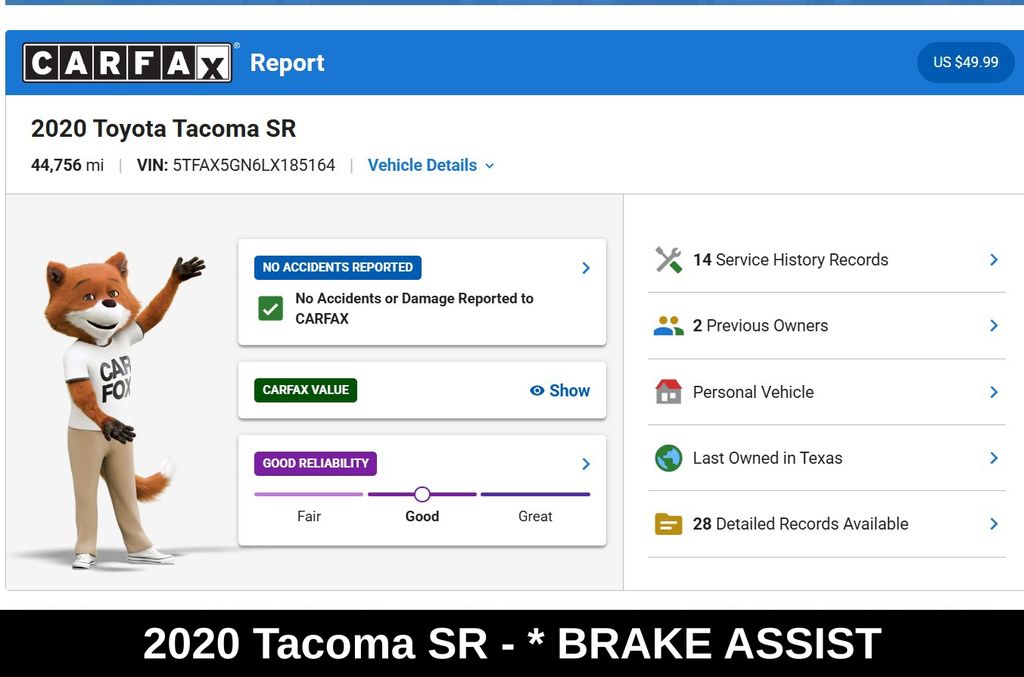Viewport: 1024px width, 677px height.
Task: Click the eye icon beside Show
Action: click(x=537, y=390)
